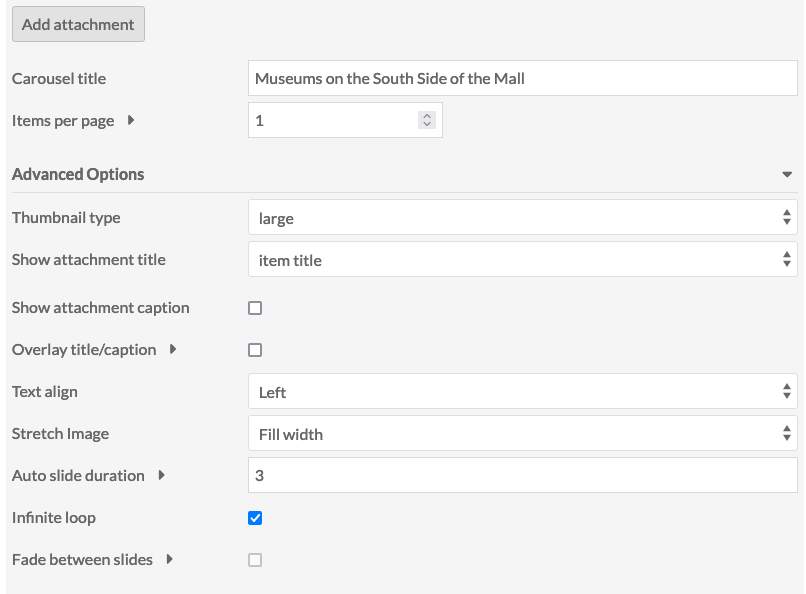Expand the Items per page help arrow
Viewport: 806px width, 594px height.
[x=131, y=120]
